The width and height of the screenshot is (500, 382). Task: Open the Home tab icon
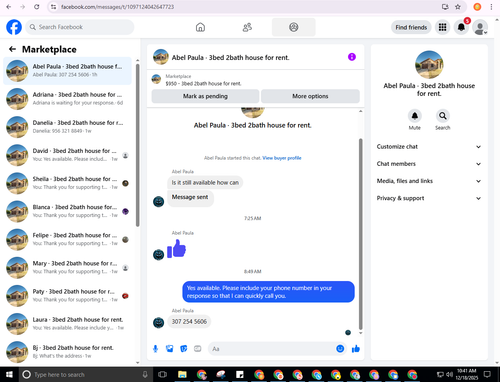pyautogui.click(x=200, y=27)
